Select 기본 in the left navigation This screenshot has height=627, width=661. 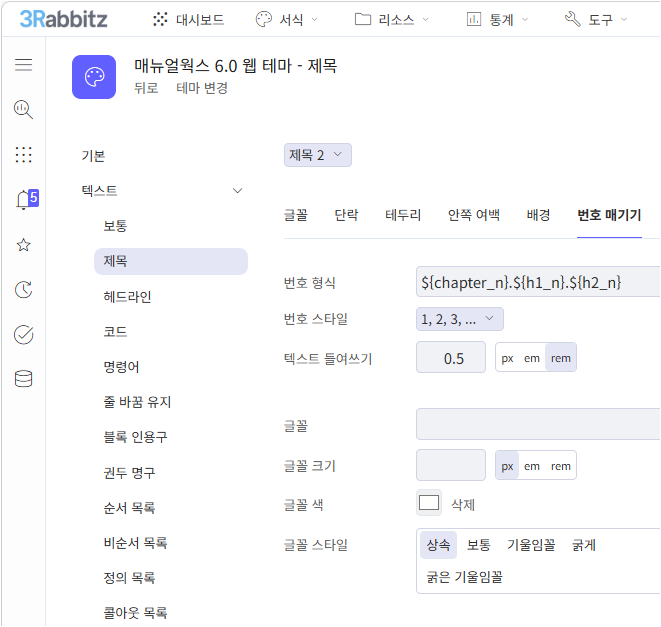94,156
